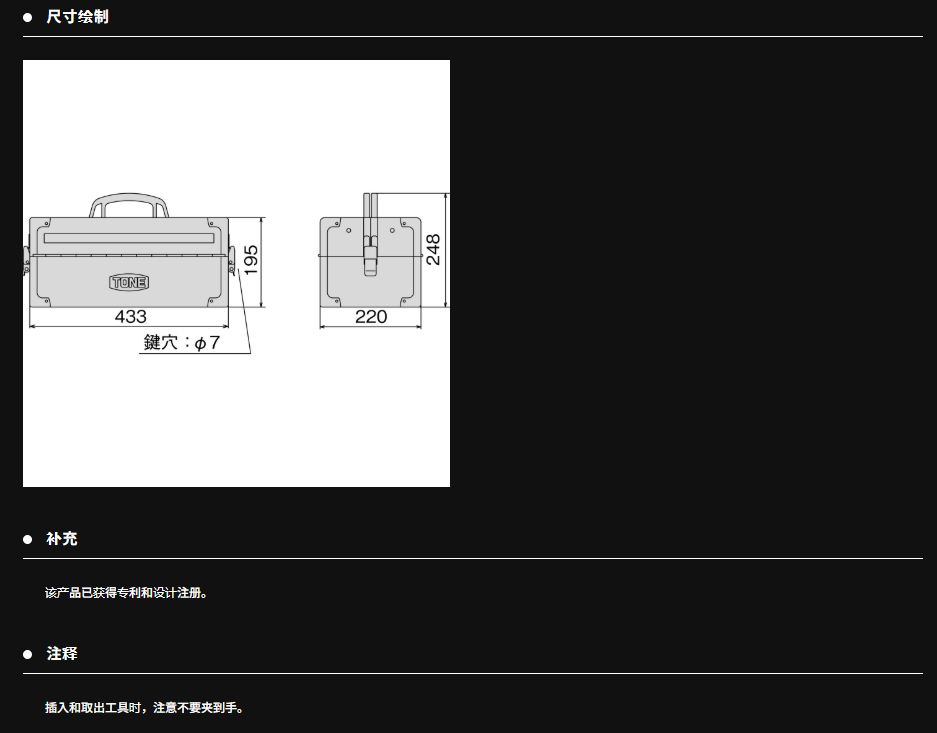Click the long label slot on the toolbox lid

click(x=129, y=238)
